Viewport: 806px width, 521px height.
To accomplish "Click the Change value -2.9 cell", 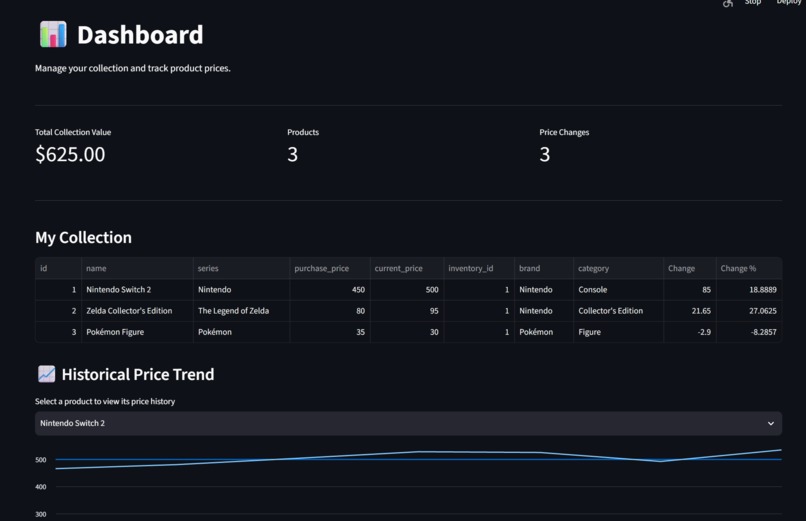I will pos(689,332).
